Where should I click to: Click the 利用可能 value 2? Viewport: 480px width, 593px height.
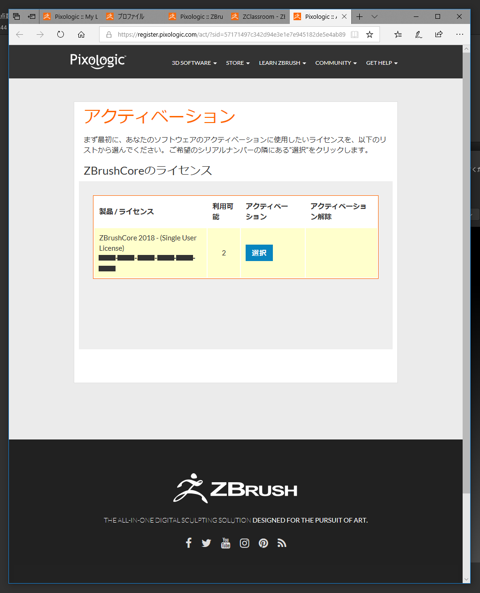coord(224,253)
